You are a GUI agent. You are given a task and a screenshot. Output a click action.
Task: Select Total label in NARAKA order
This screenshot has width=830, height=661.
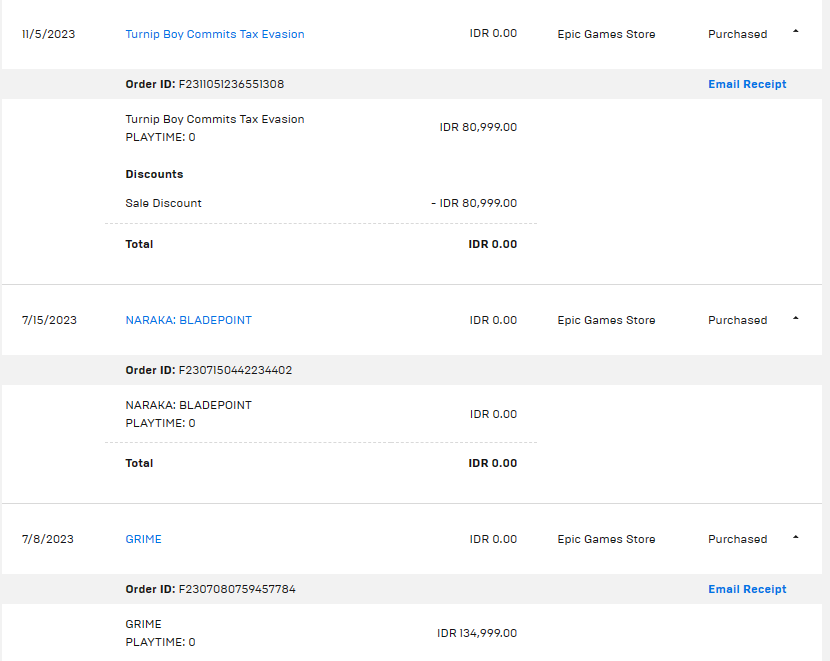139,463
